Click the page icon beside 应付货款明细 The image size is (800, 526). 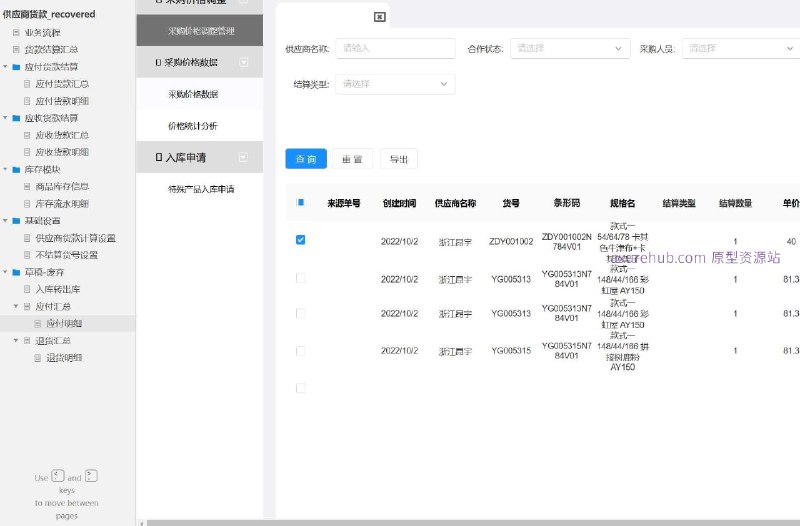(27, 101)
